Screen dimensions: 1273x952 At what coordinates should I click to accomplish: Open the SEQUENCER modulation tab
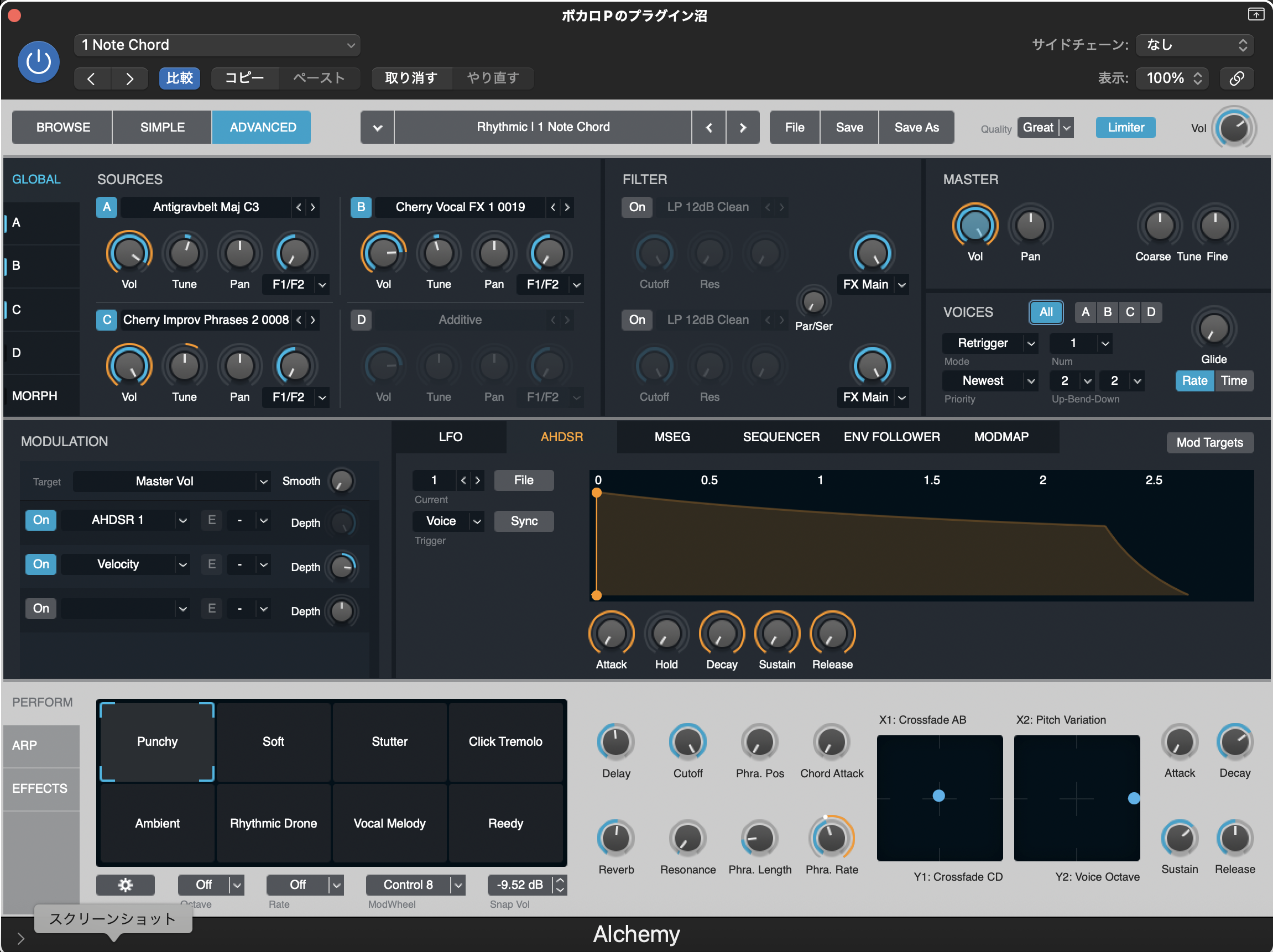(781, 437)
